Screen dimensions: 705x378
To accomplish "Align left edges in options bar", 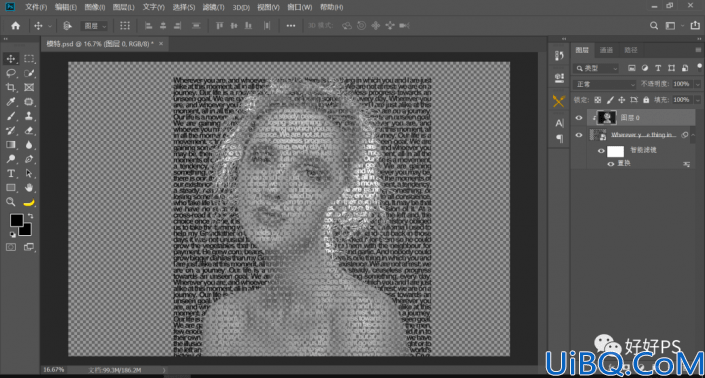I will pos(148,26).
